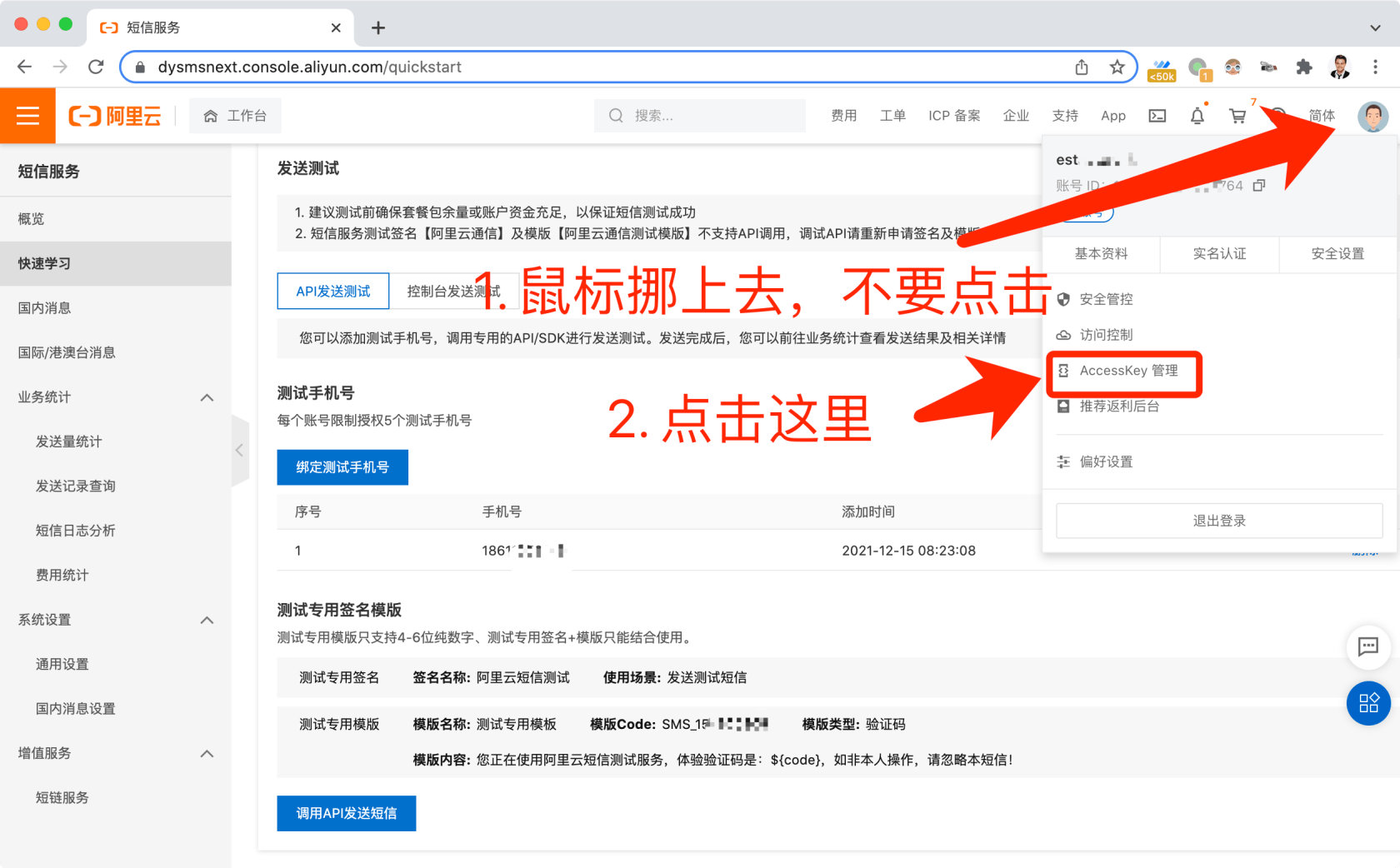Open the 支持 top menu
Viewport: 1400px width, 868px height.
tap(1065, 116)
